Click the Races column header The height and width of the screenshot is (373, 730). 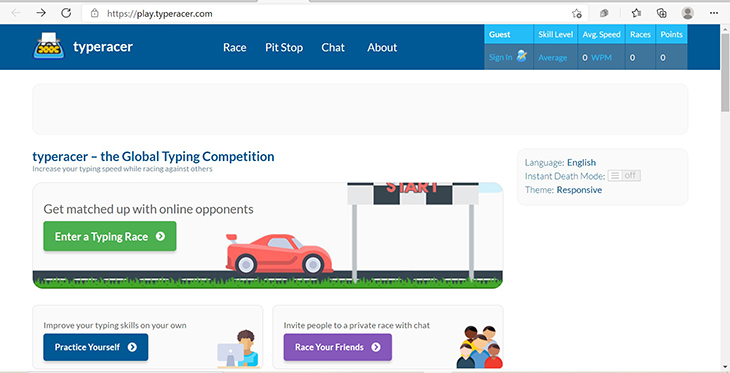point(640,34)
